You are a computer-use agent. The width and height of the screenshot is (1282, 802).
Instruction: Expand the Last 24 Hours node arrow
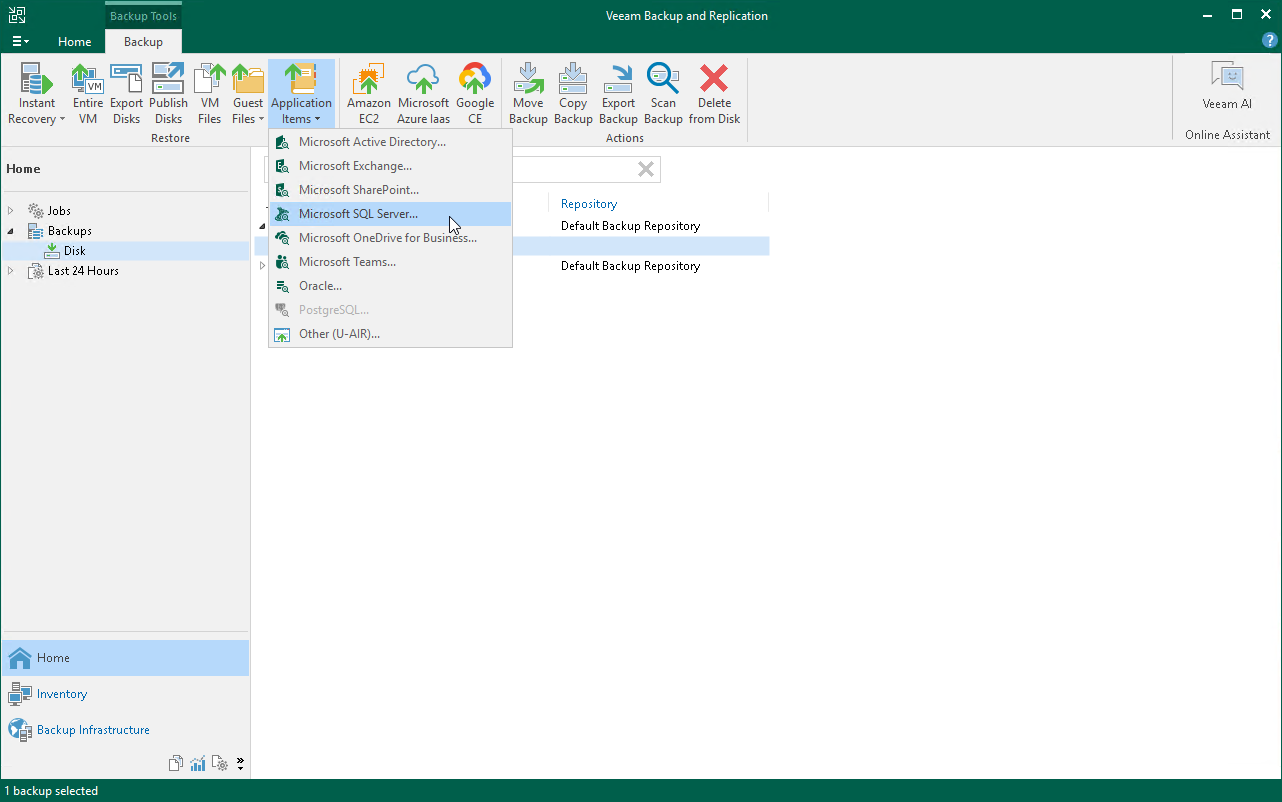pyautogui.click(x=12, y=271)
